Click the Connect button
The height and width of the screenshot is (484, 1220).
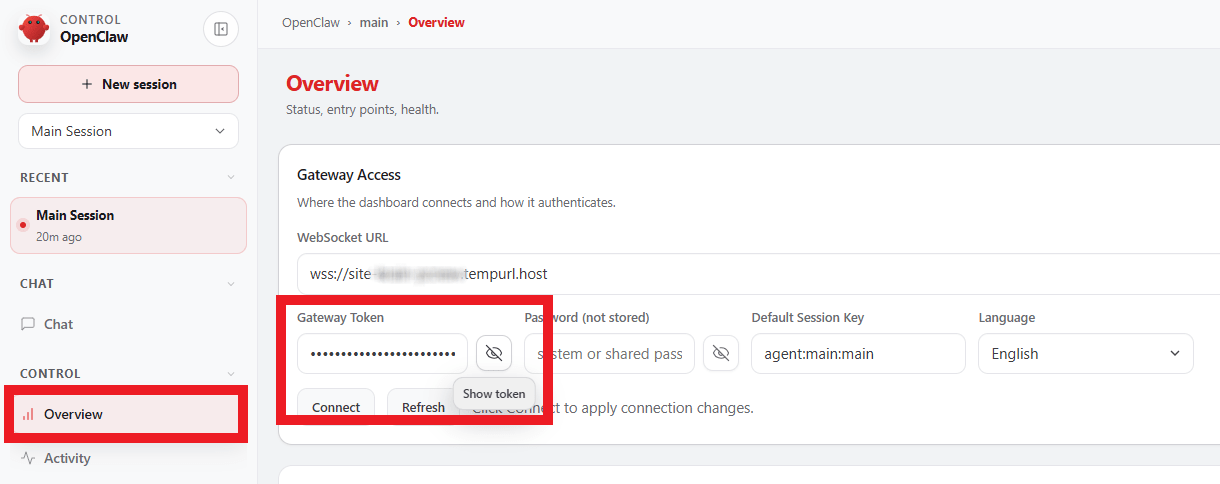tap(336, 407)
